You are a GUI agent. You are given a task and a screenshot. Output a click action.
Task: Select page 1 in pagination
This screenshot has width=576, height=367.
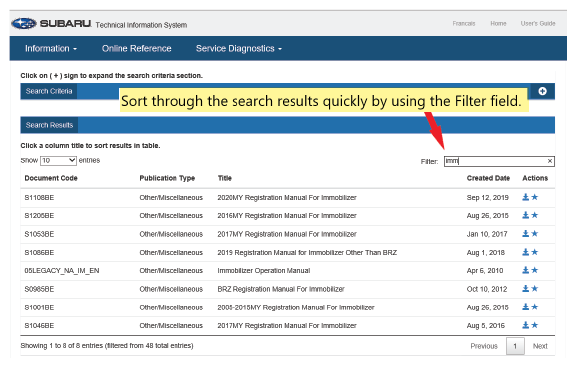pyautogui.click(x=515, y=346)
